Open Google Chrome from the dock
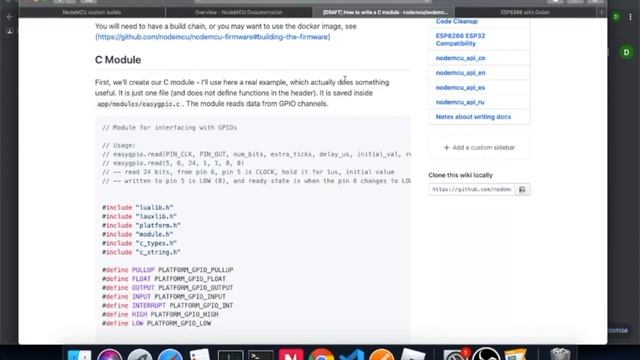640x360 pixels. point(321,355)
